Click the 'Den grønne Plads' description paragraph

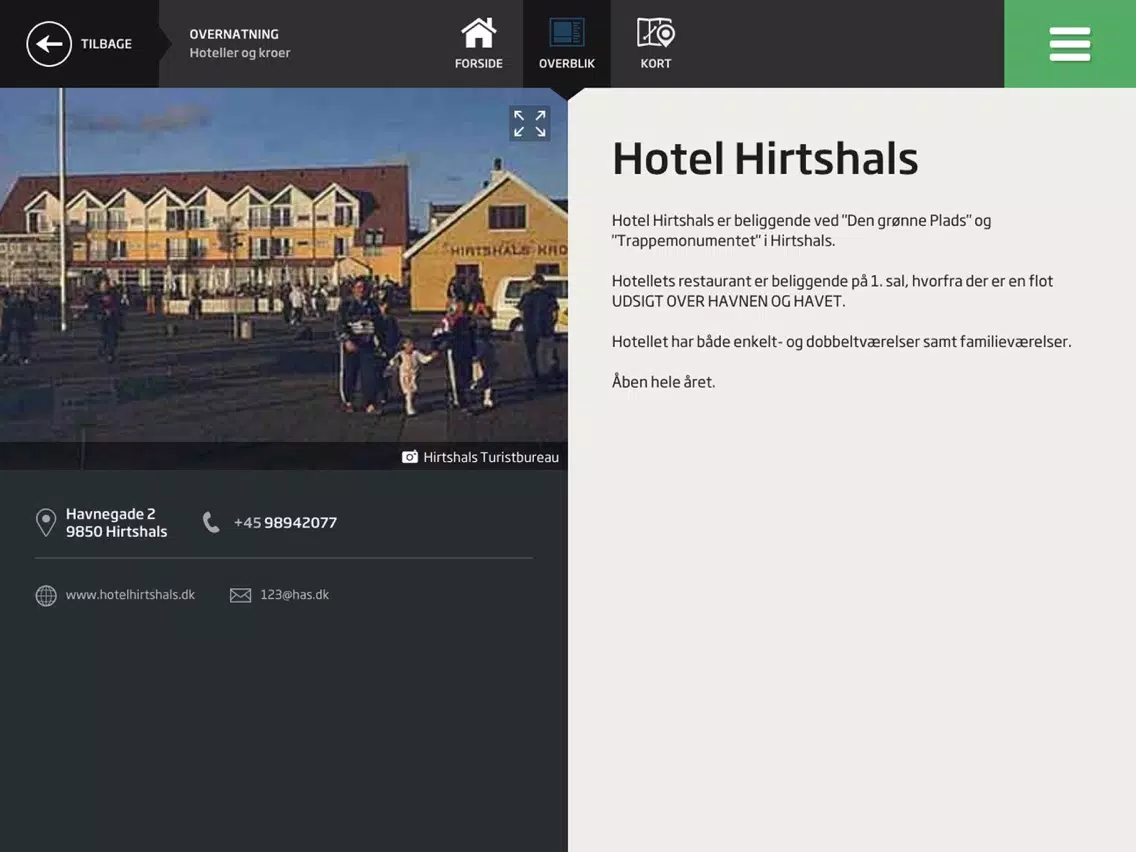point(801,230)
